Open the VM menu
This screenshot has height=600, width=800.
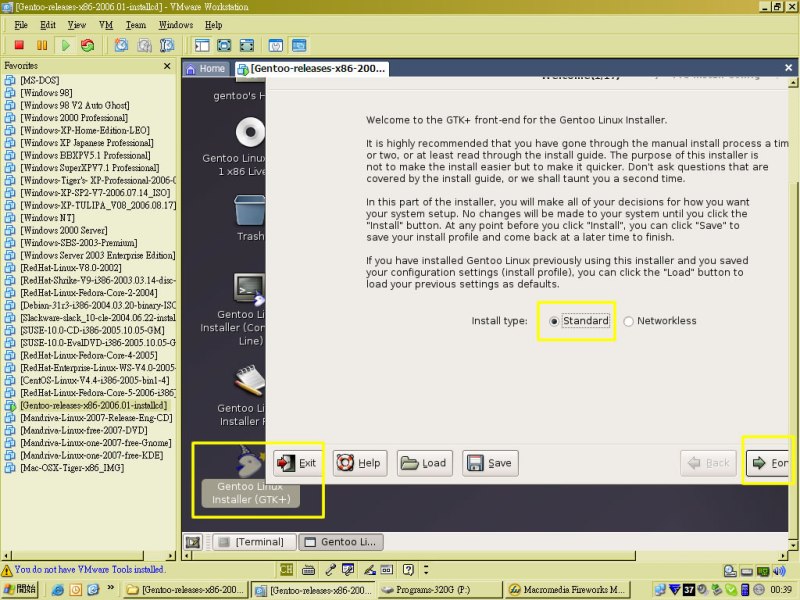coord(106,25)
